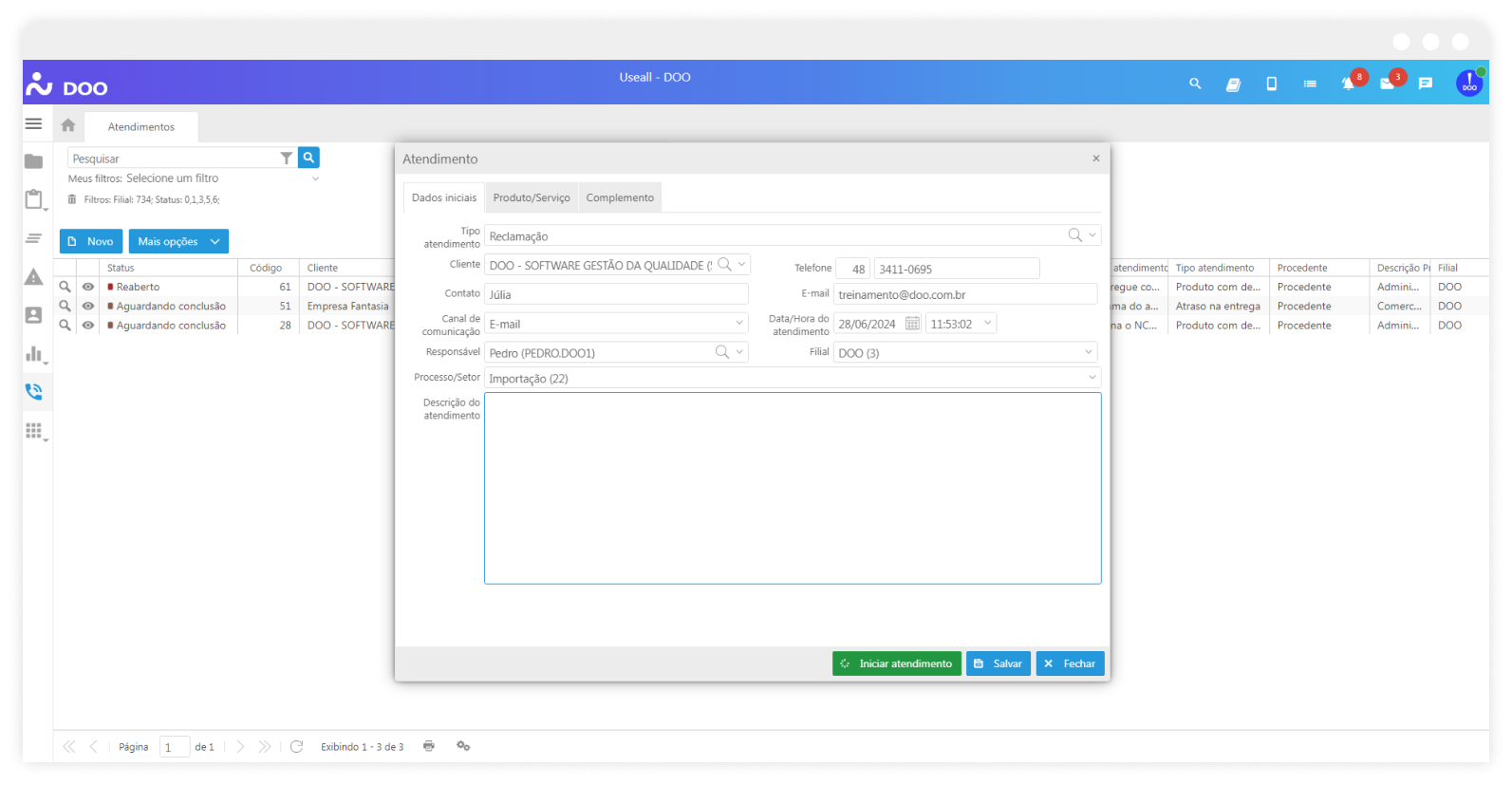Screen dimensions: 1512x785
Task: Open the DOO user avatar menu
Action: [1469, 84]
